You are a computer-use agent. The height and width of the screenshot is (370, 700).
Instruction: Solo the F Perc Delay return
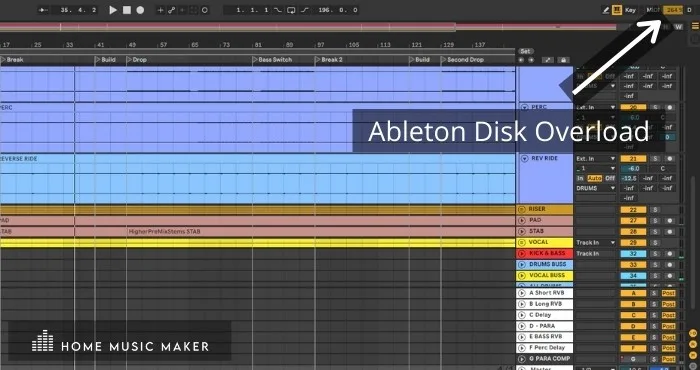click(x=654, y=348)
